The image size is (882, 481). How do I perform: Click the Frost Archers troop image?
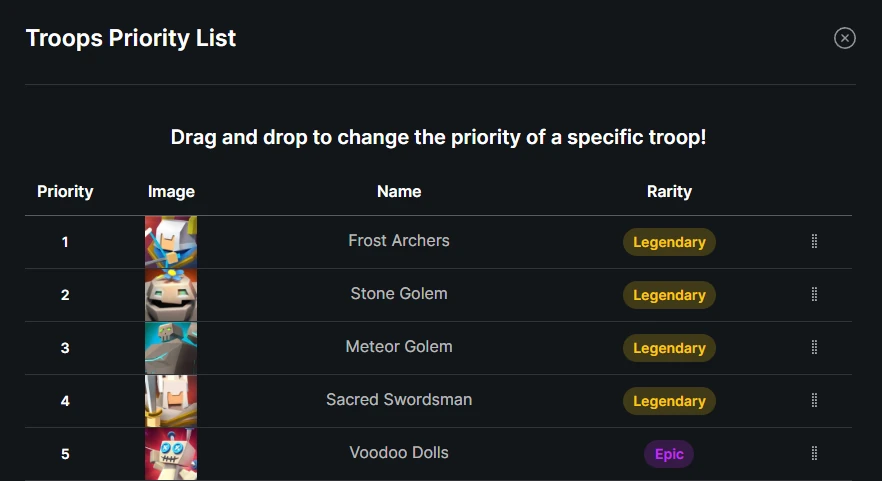pyautogui.click(x=171, y=242)
